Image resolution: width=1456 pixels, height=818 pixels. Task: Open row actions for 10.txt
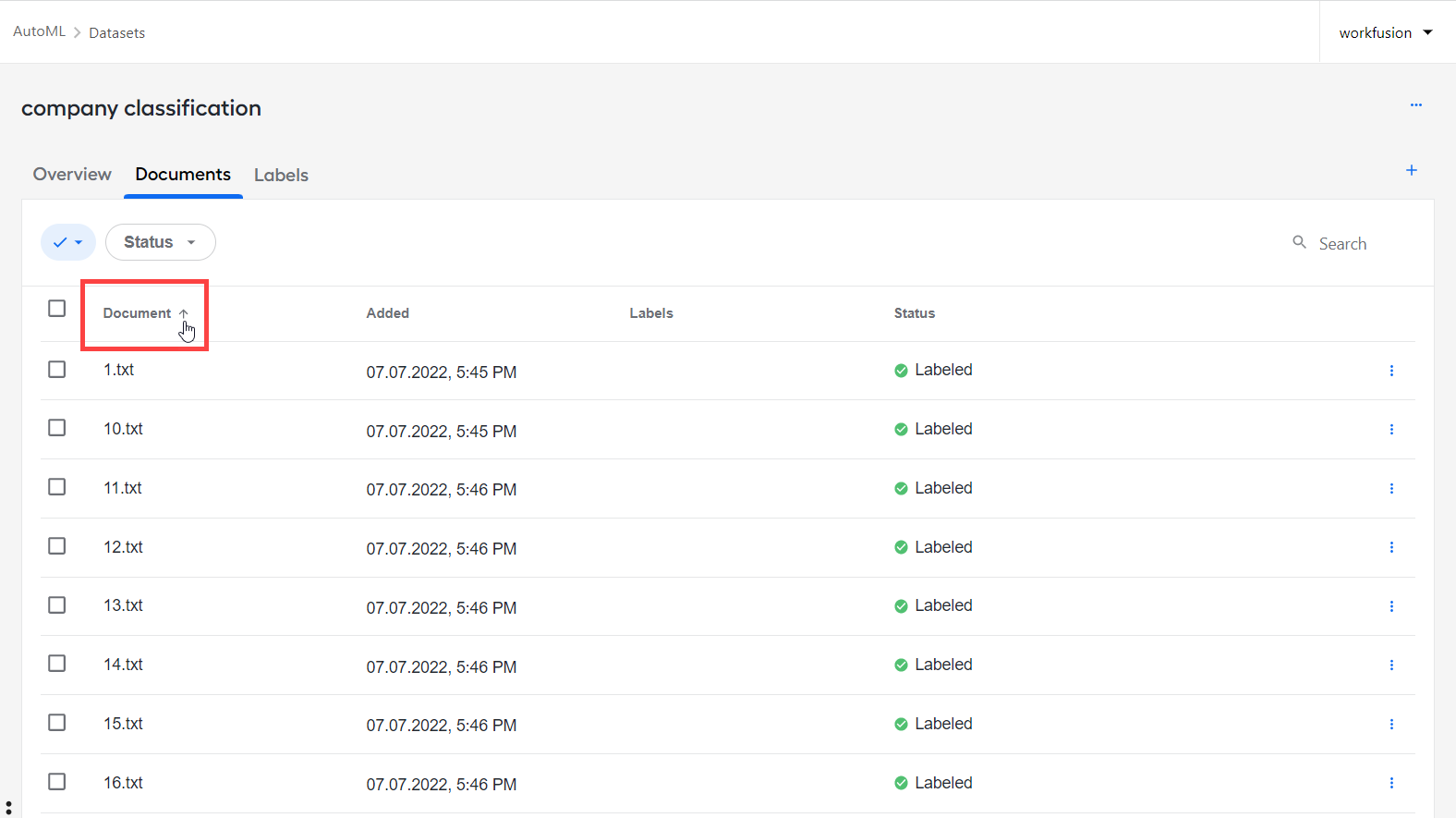point(1391,430)
